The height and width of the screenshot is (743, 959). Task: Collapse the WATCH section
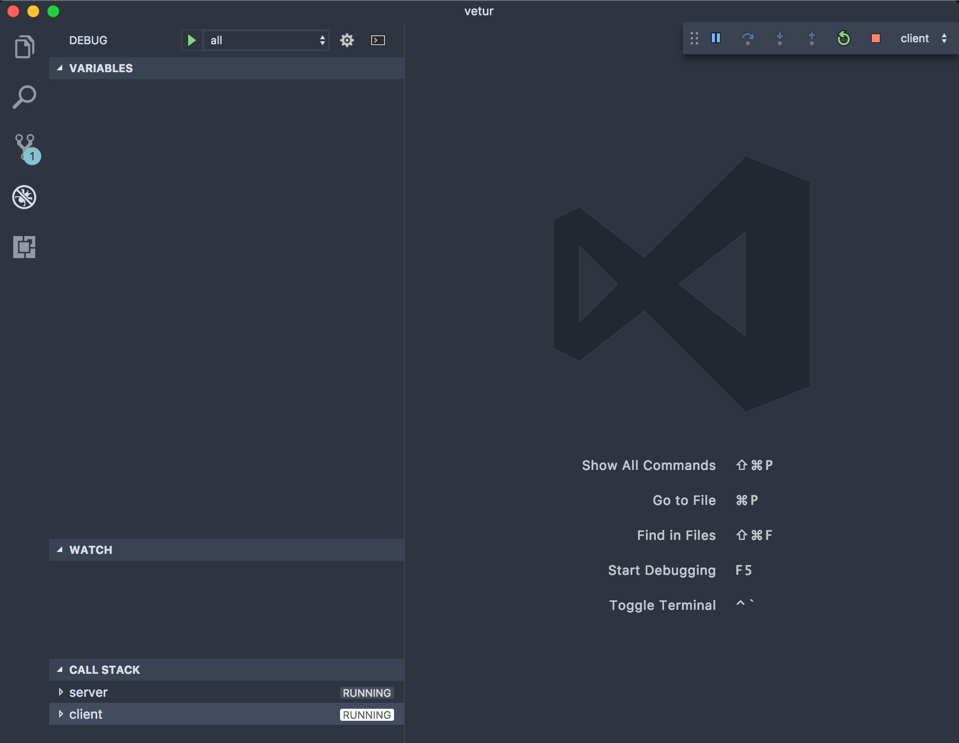(x=227, y=550)
